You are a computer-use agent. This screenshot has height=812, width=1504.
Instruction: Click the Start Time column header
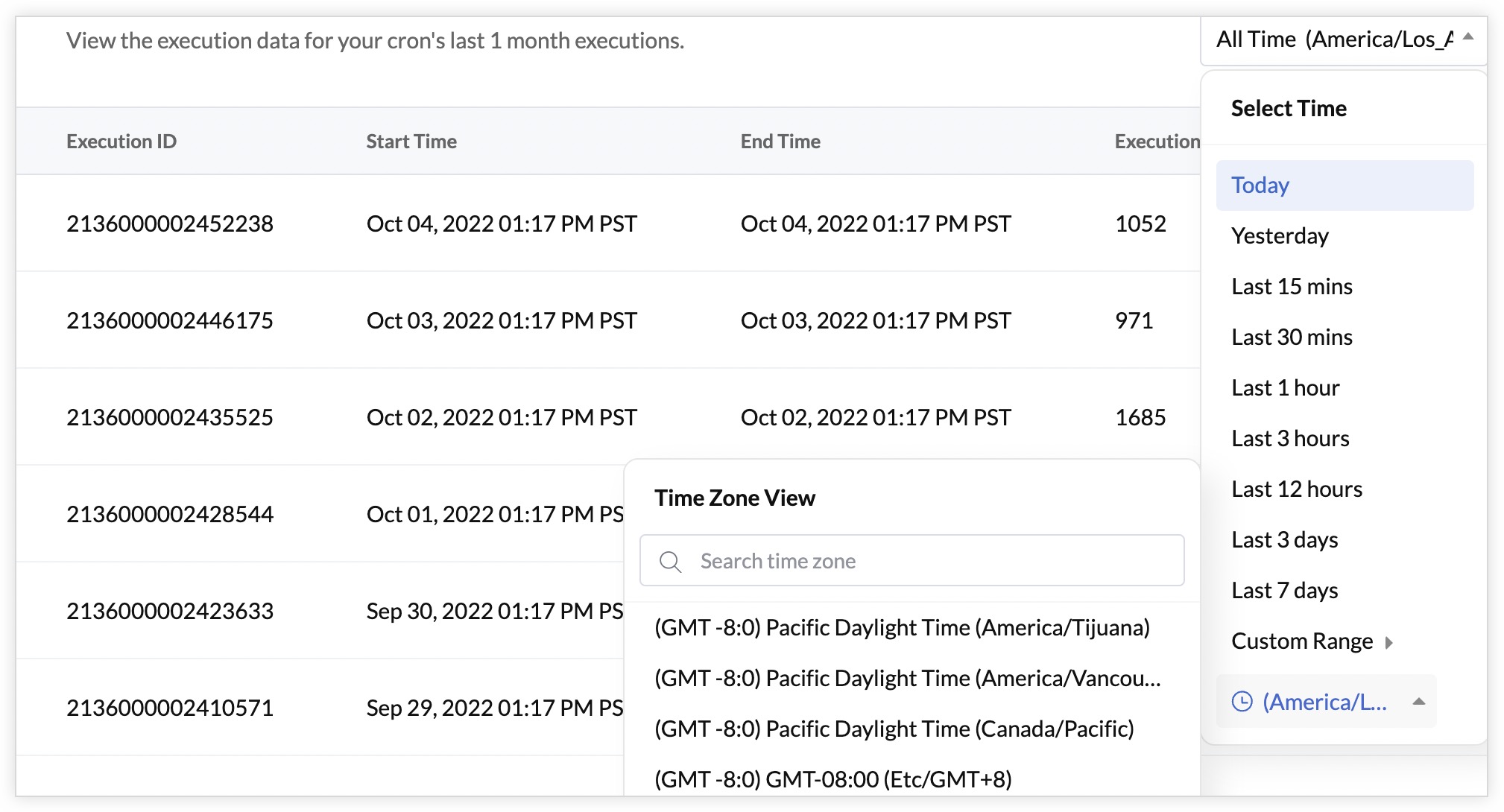411,141
